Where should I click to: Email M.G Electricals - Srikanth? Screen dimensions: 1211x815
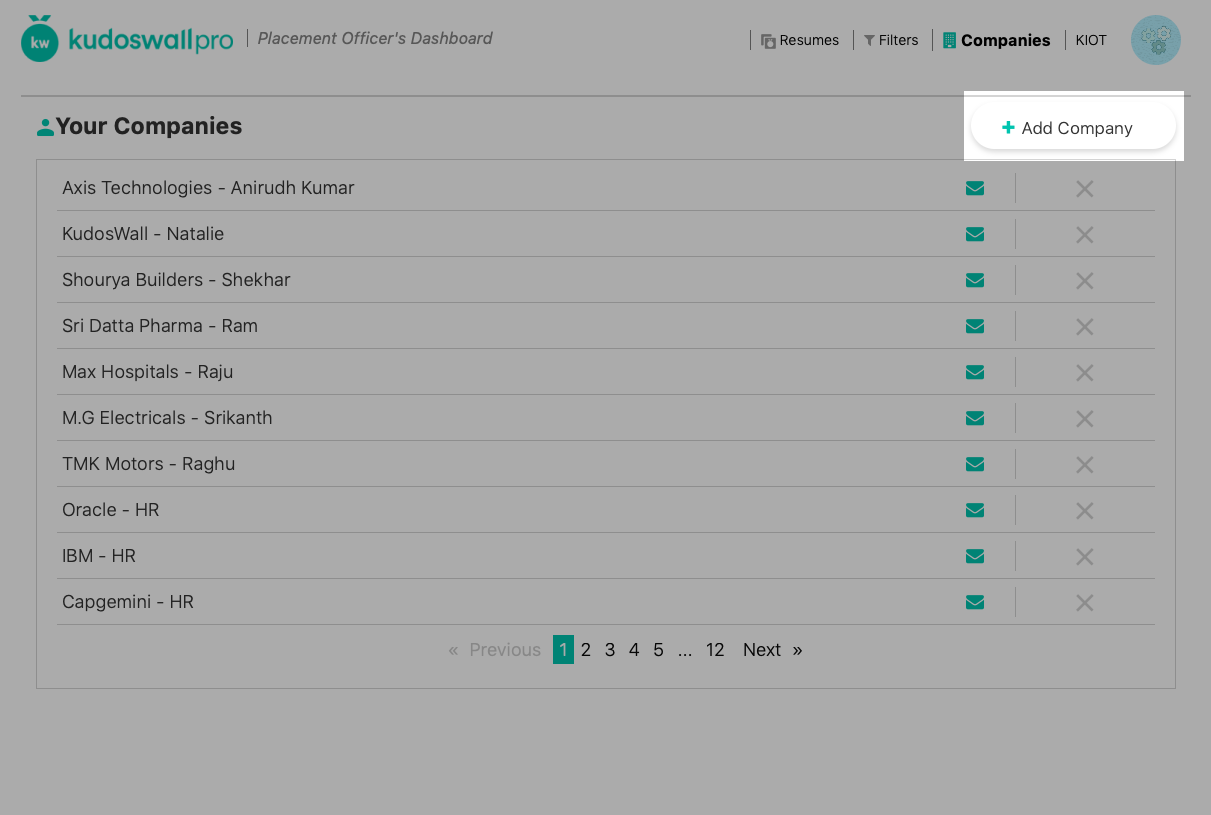point(975,418)
